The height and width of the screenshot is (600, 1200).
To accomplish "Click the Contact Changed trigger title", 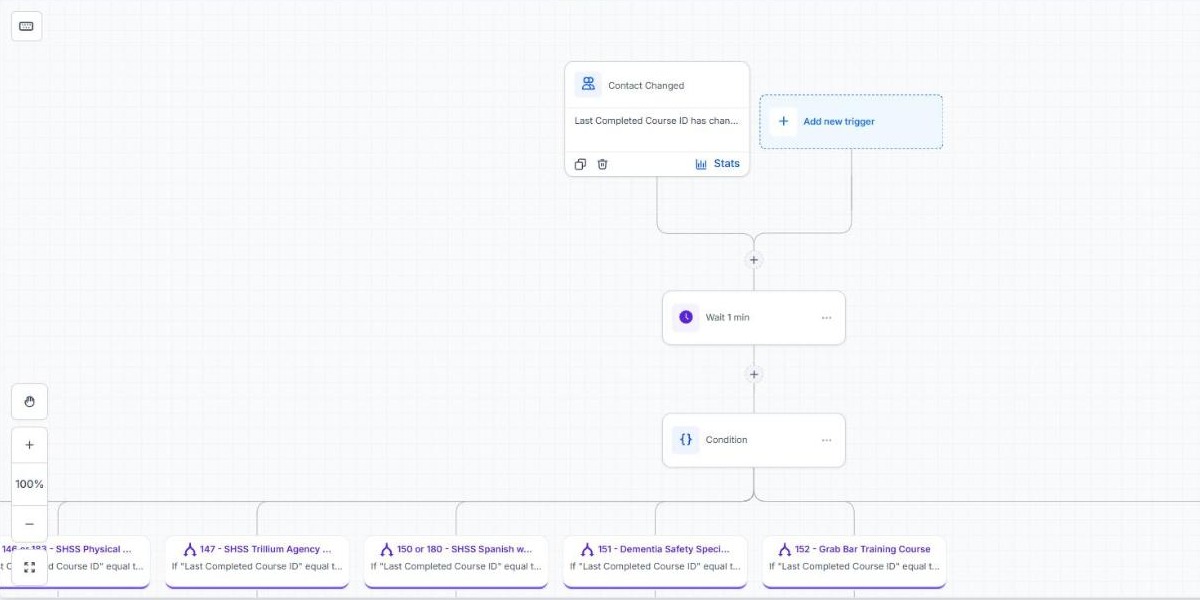I will coord(646,86).
